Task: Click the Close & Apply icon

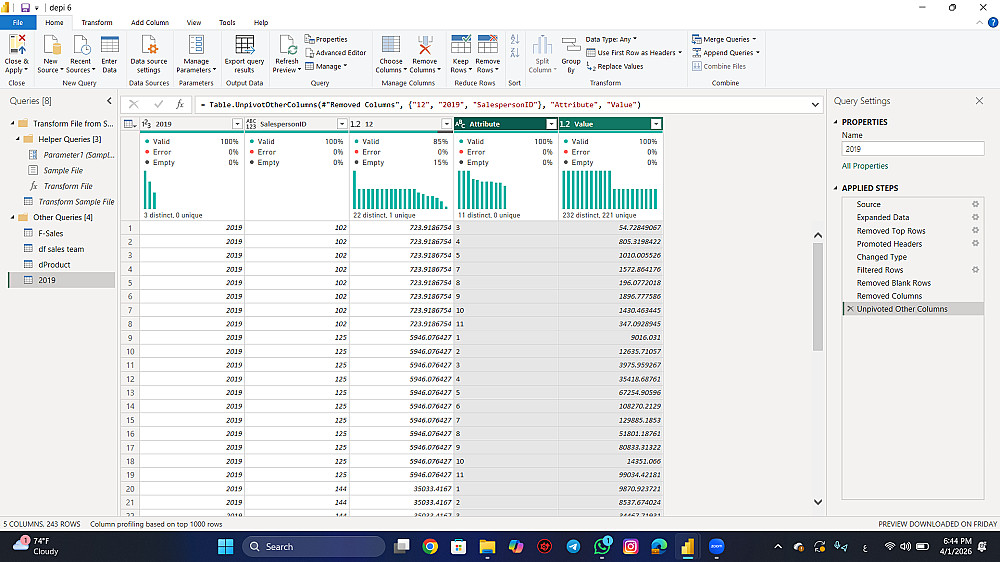Action: [17, 45]
